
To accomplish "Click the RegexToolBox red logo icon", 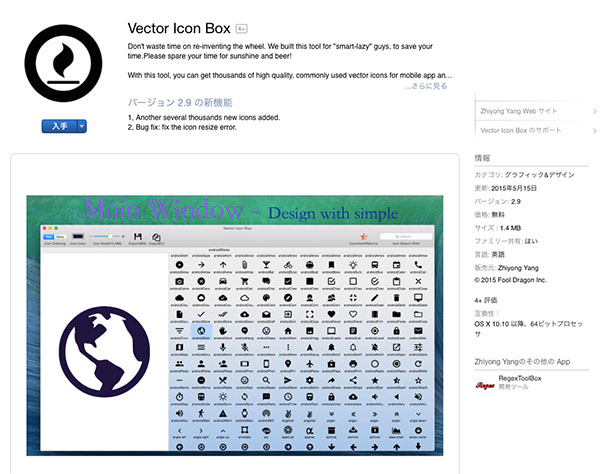I will tap(485, 385).
